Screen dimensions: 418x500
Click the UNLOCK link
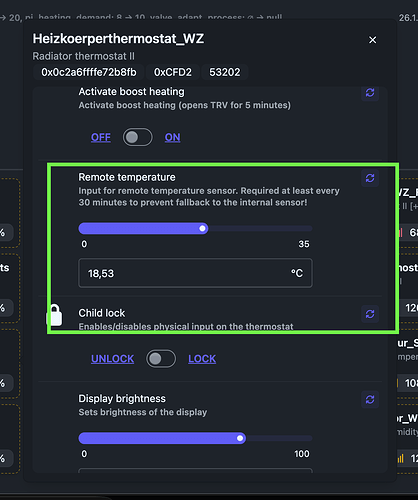pyautogui.click(x=113, y=359)
